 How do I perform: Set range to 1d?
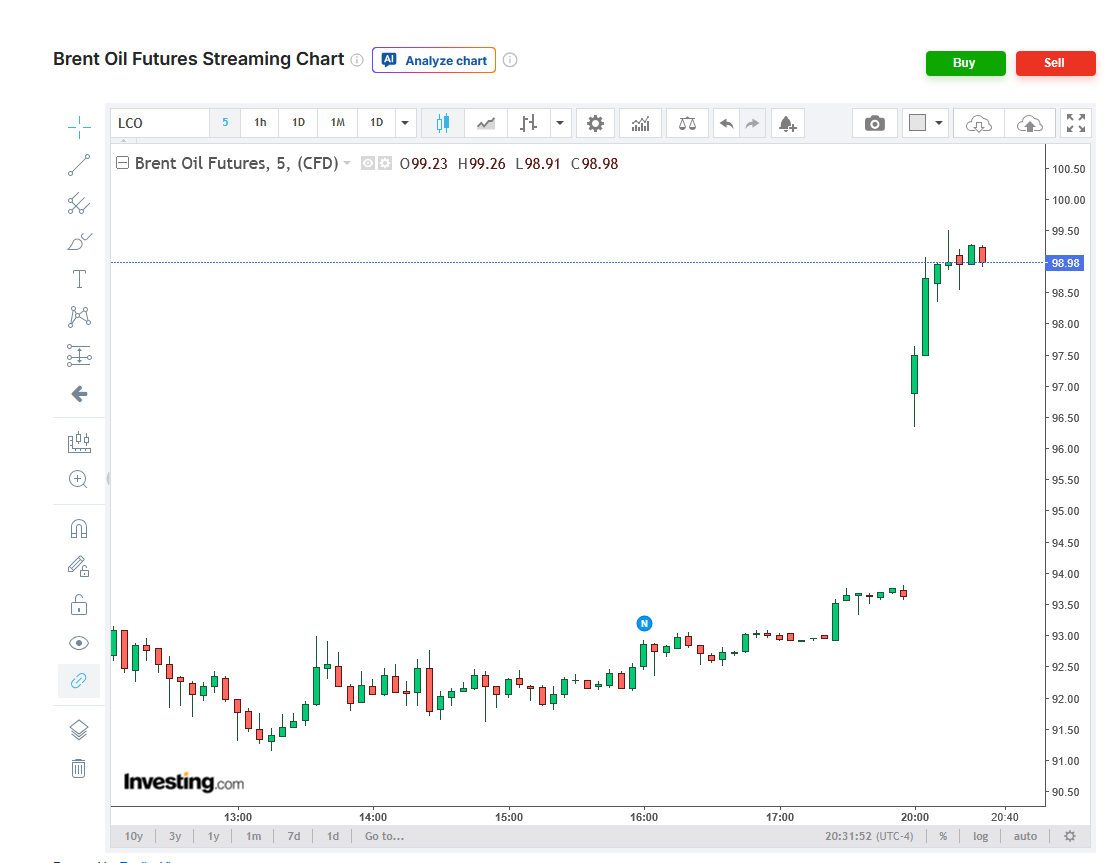(333, 836)
